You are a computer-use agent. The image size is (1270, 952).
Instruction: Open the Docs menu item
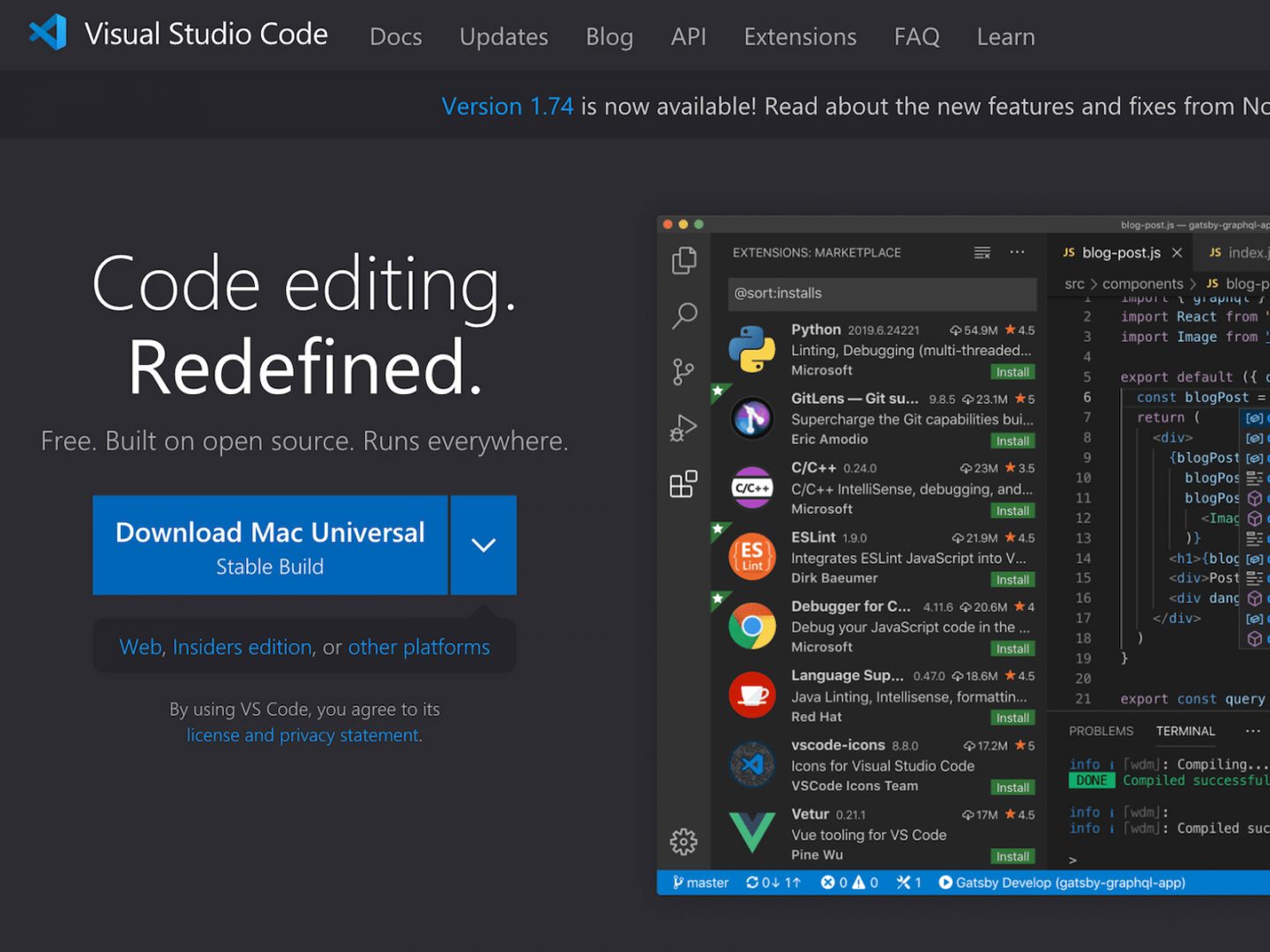395,36
